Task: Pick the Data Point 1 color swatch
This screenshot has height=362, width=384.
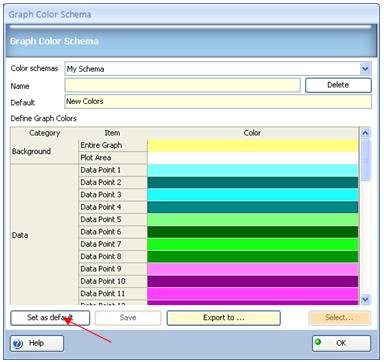Action: (253, 170)
